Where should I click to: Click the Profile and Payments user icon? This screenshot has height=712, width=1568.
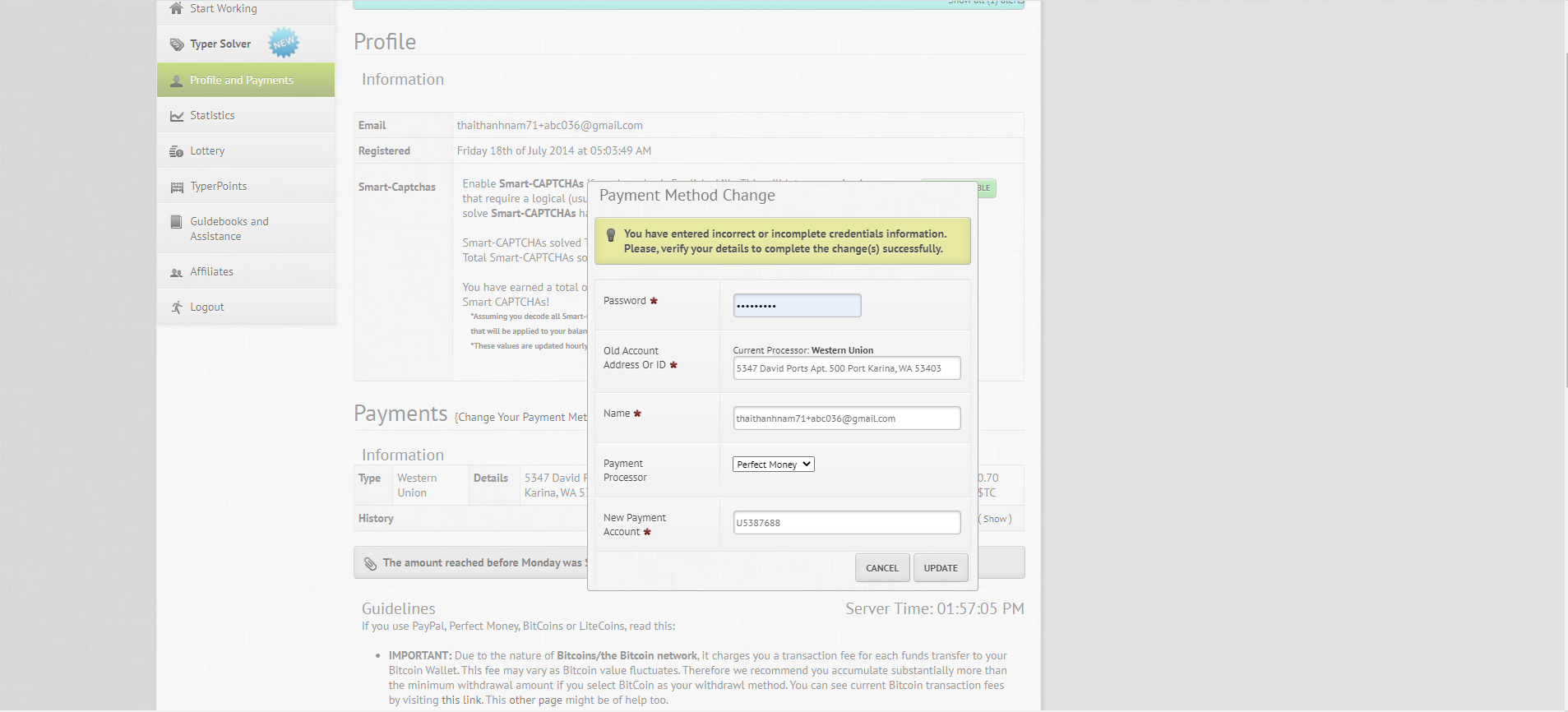(176, 81)
